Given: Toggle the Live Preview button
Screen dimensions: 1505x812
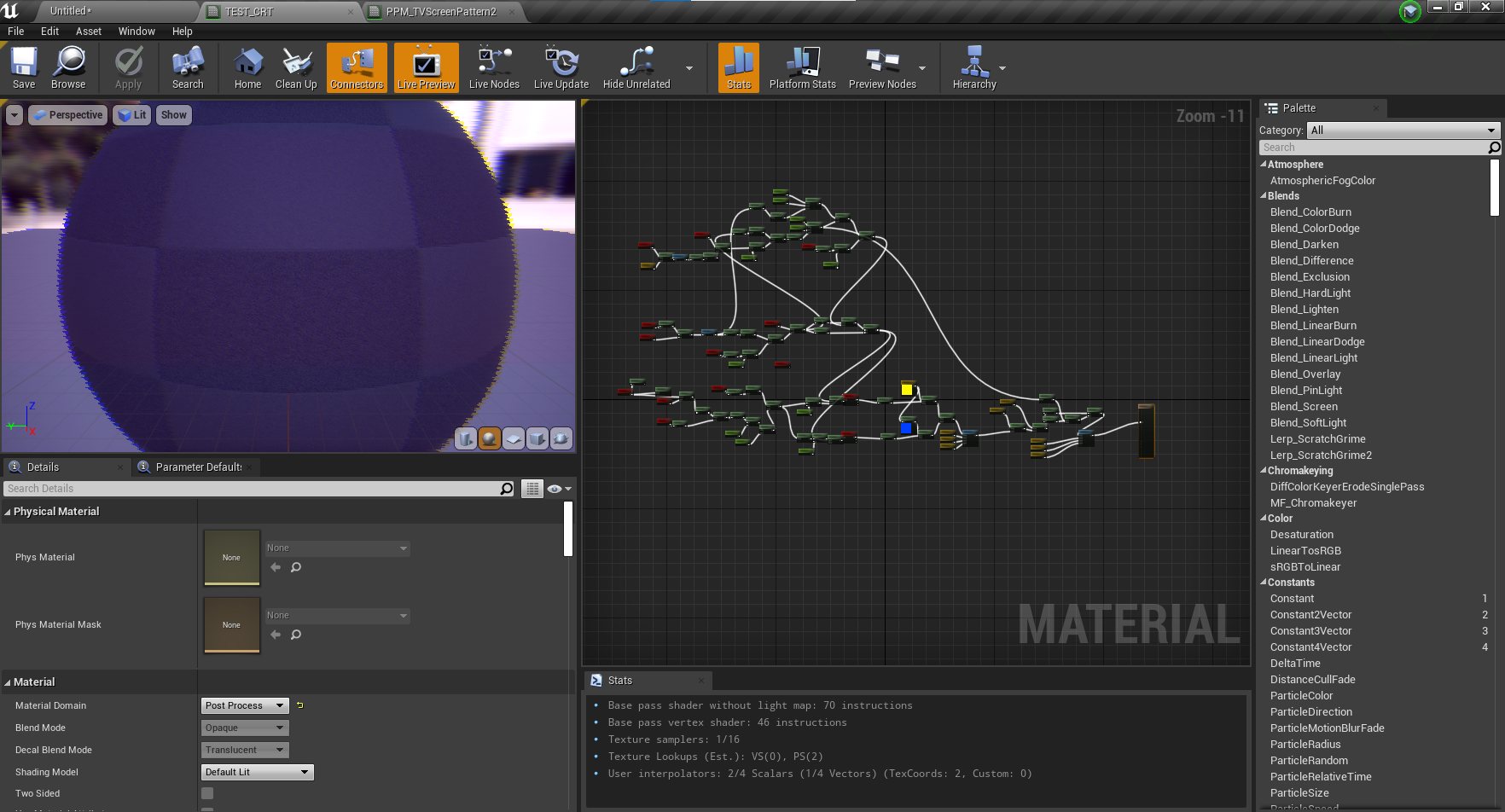Looking at the screenshot, I should tap(426, 67).
